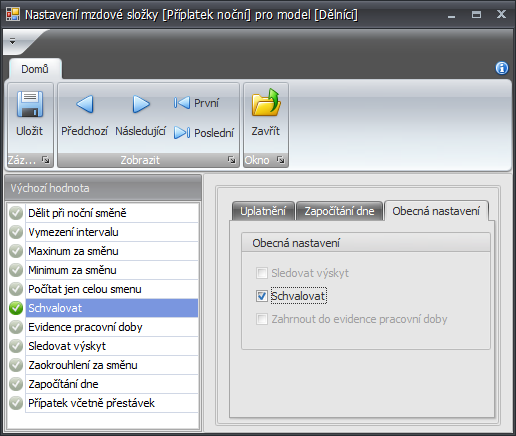Go to the previous record with Předchozí arrow
This screenshot has height=436, width=516.
click(x=85, y=104)
